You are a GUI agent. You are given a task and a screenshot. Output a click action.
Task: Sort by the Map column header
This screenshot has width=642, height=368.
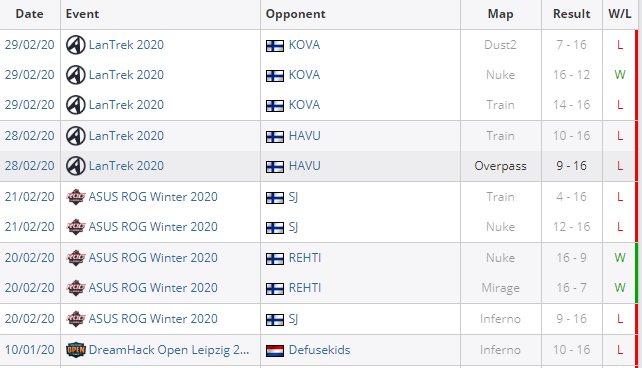coord(500,14)
